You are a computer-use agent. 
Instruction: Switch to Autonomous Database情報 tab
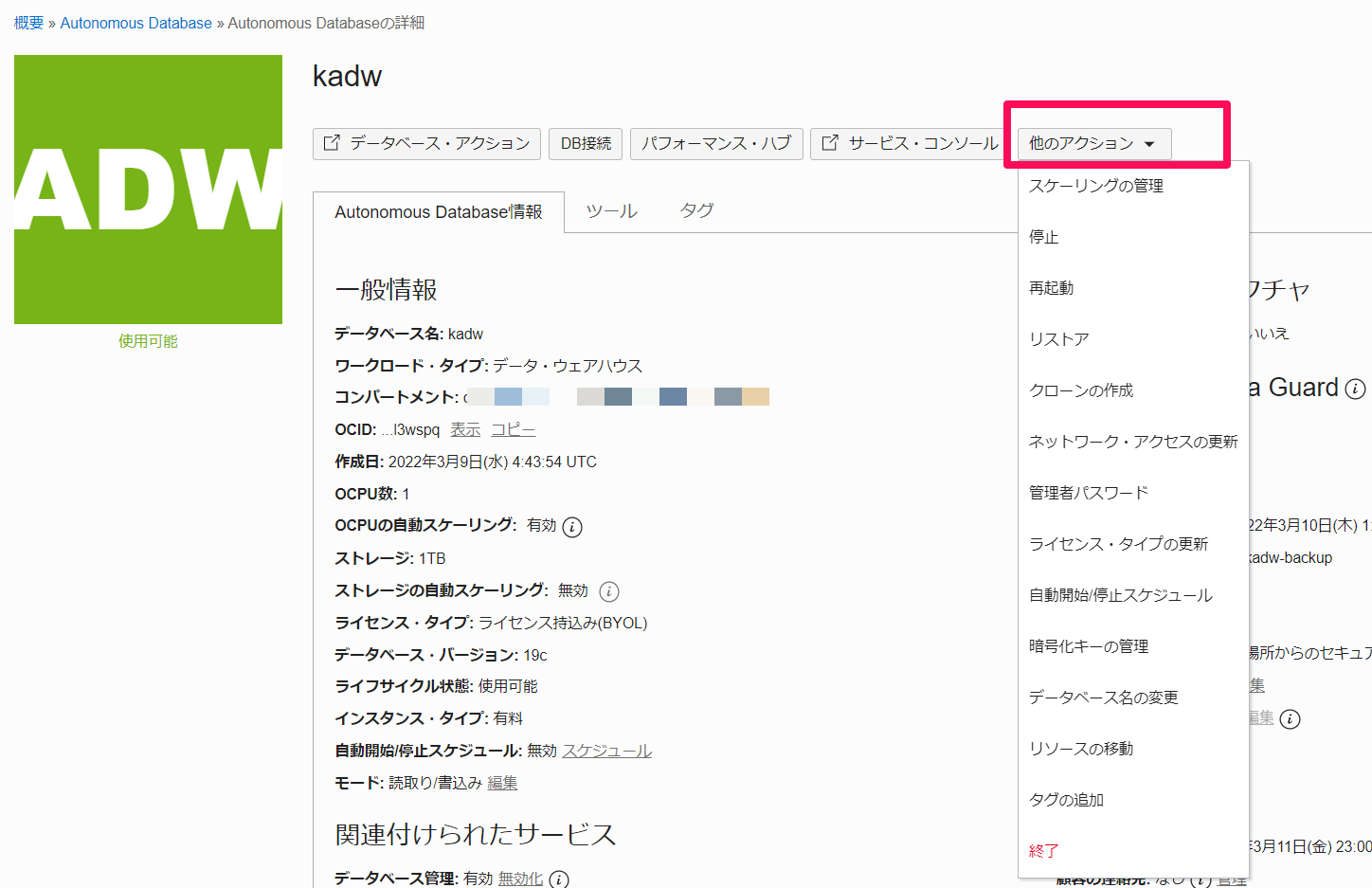click(439, 212)
